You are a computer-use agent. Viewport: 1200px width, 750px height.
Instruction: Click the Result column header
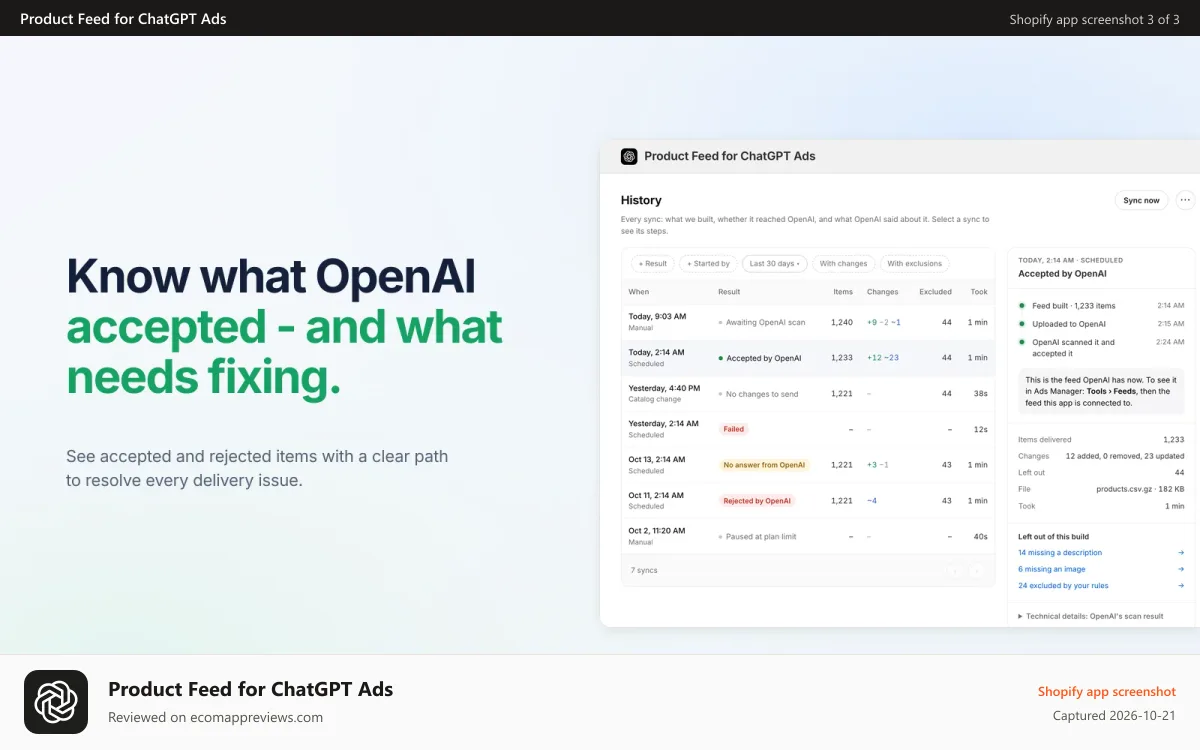click(729, 292)
